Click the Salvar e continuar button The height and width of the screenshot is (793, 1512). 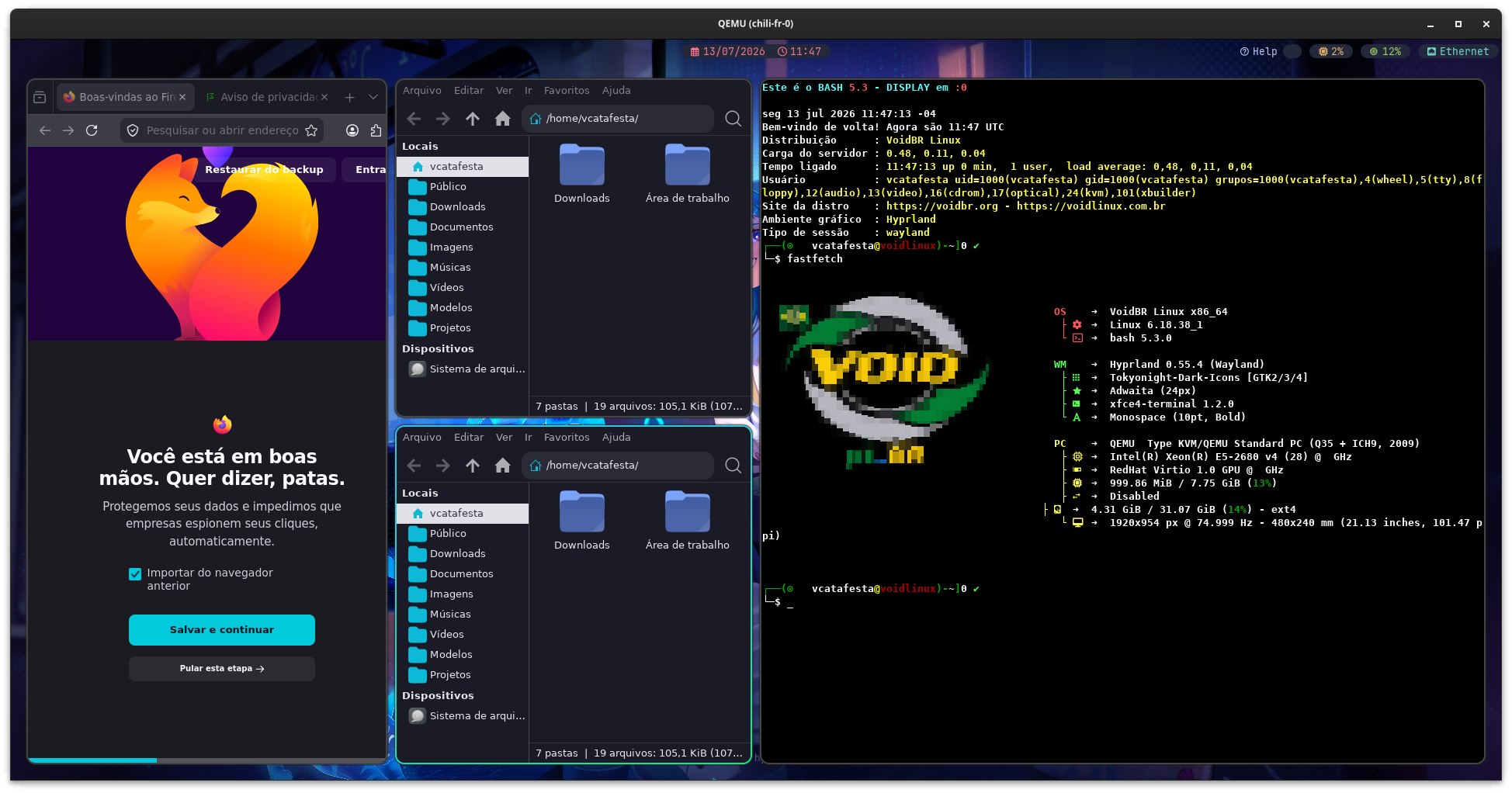[x=222, y=630]
